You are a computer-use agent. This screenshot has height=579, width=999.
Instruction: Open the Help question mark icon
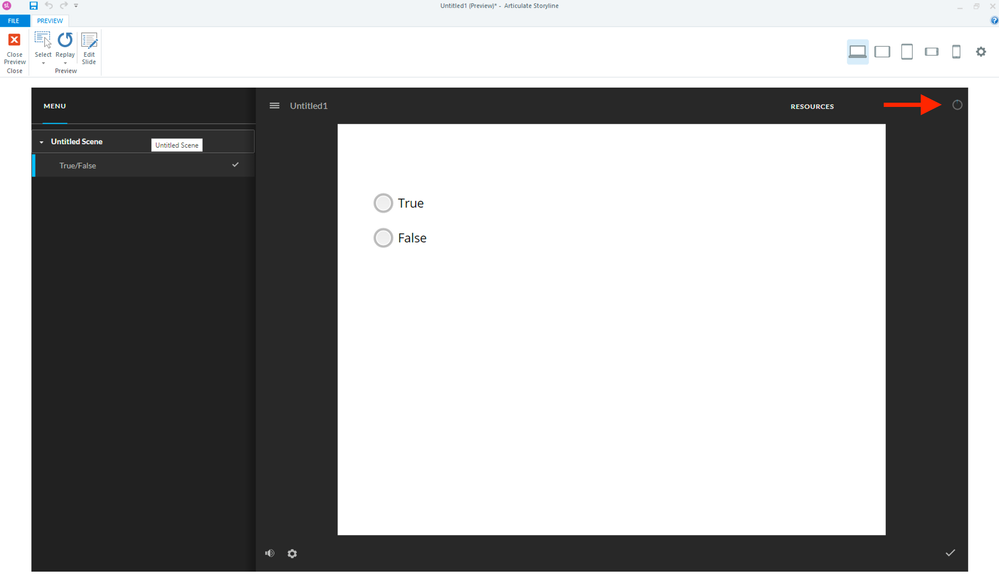(994, 20)
